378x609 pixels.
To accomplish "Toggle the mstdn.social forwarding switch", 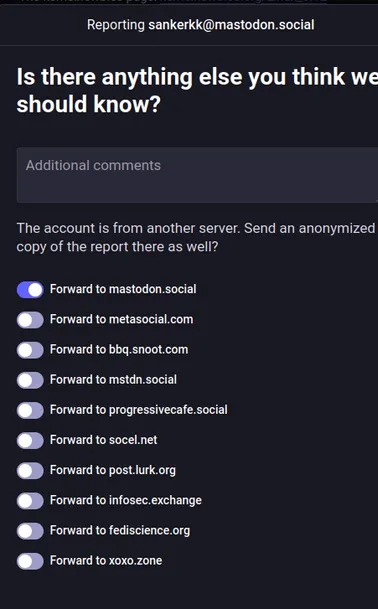I will coord(30,380).
